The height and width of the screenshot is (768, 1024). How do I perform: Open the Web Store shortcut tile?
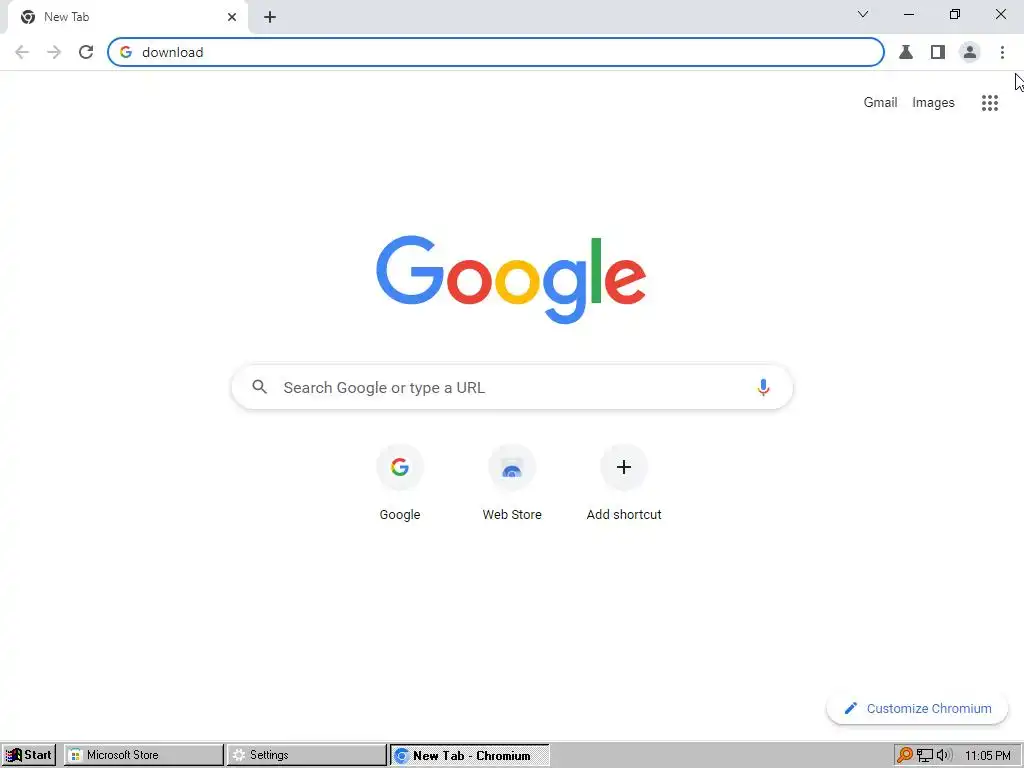click(x=512, y=483)
